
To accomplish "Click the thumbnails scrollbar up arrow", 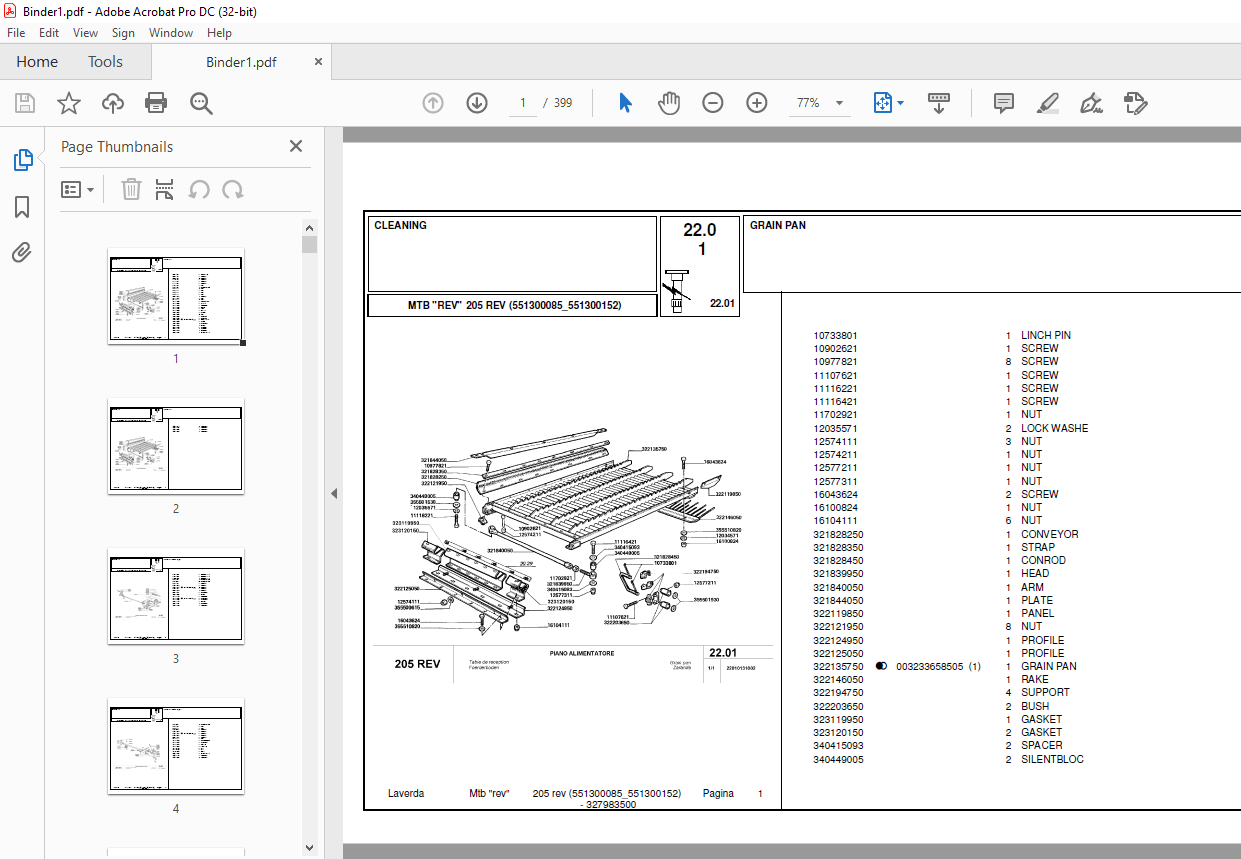I will [x=310, y=229].
